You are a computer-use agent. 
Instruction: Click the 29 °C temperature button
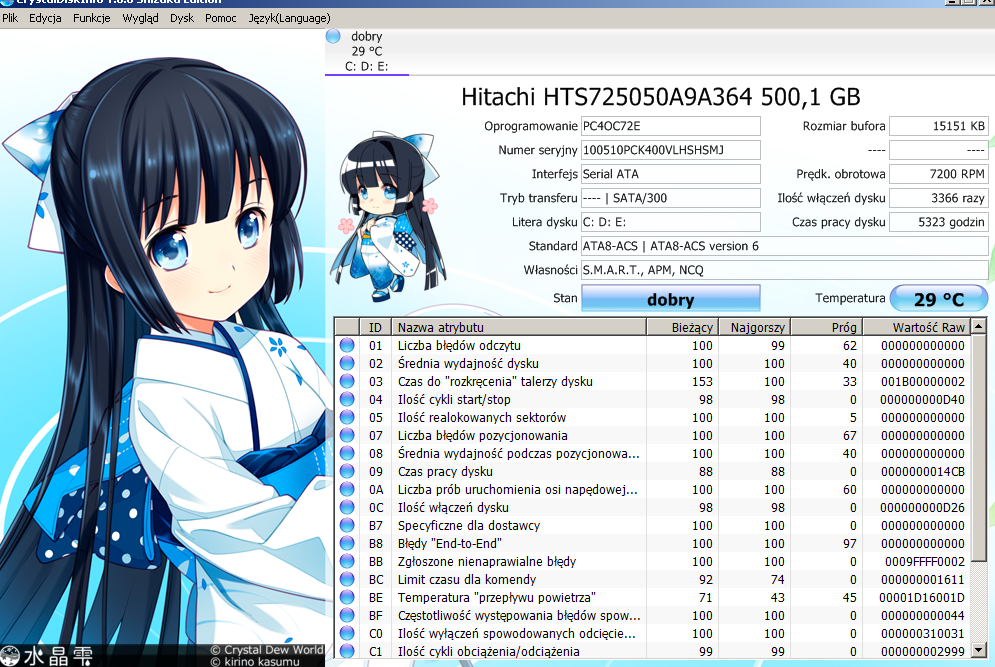pyautogui.click(x=939, y=299)
